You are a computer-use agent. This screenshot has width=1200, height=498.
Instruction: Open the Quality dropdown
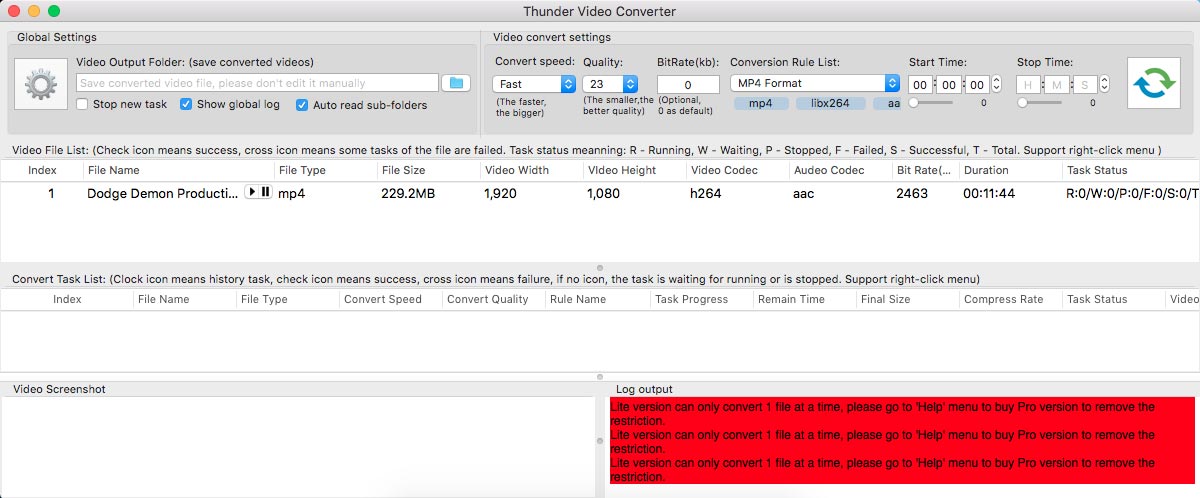click(610, 84)
